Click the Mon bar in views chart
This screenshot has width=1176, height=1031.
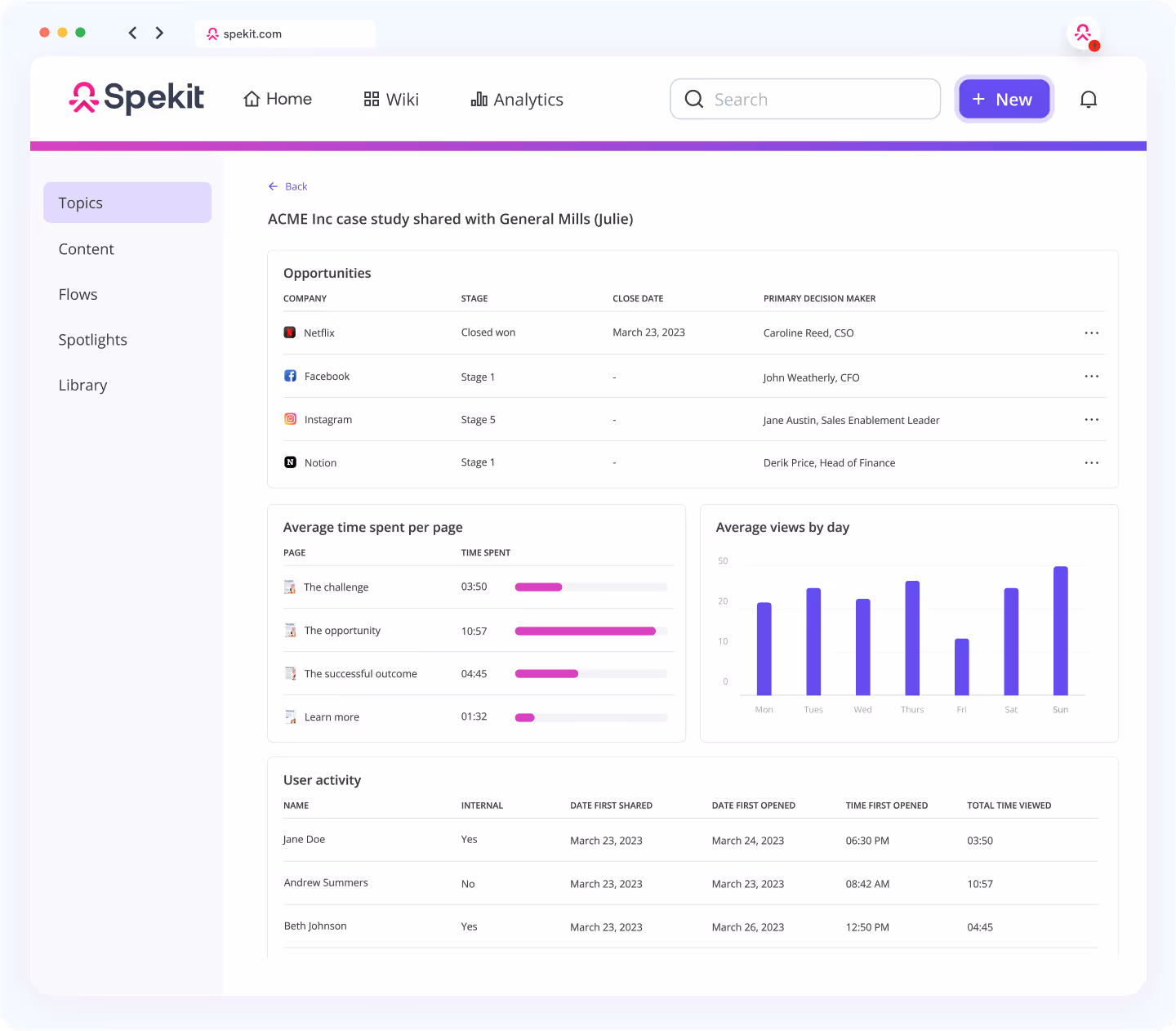[764, 649]
